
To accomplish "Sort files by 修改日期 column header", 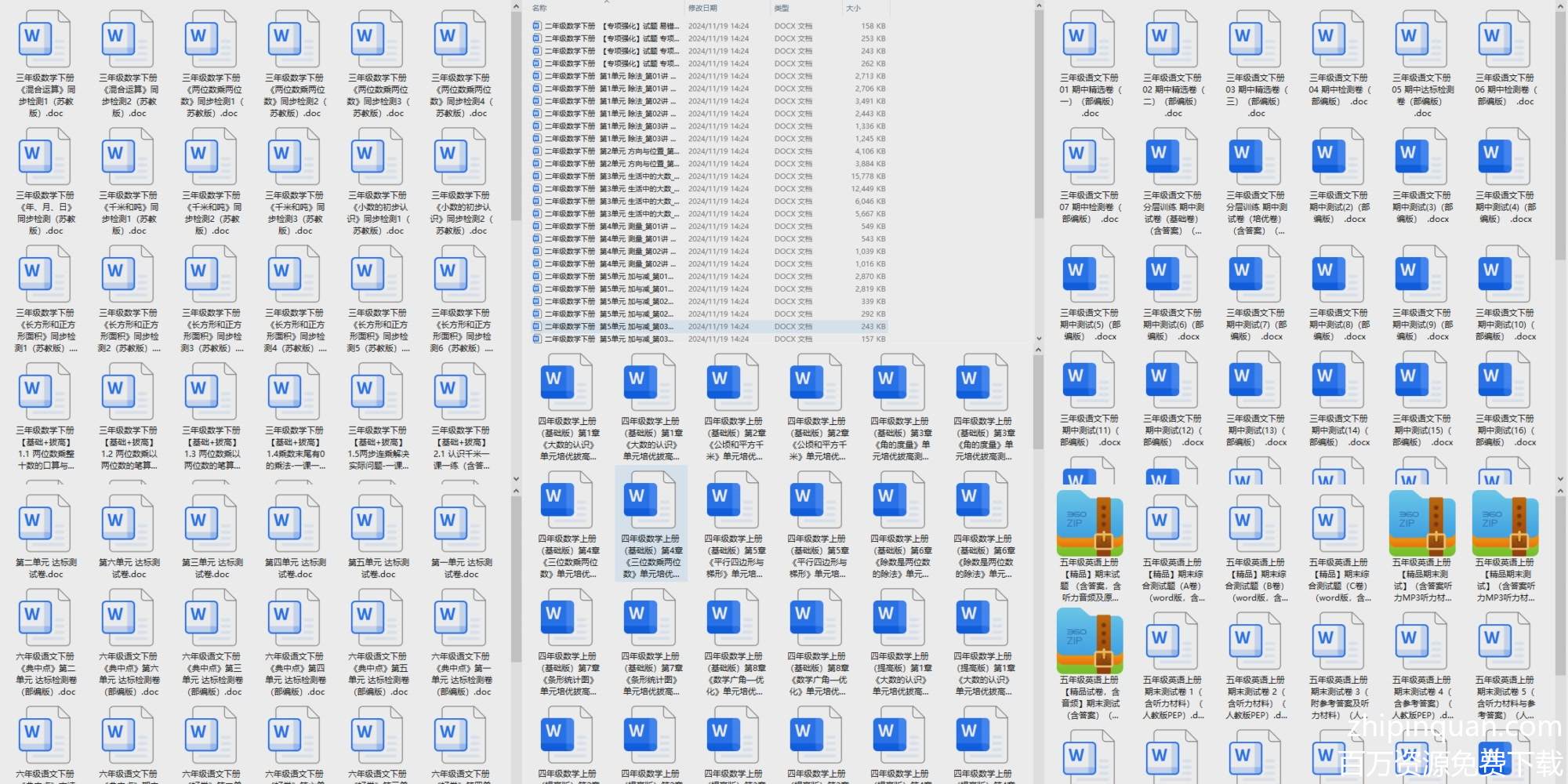I will (x=702, y=8).
